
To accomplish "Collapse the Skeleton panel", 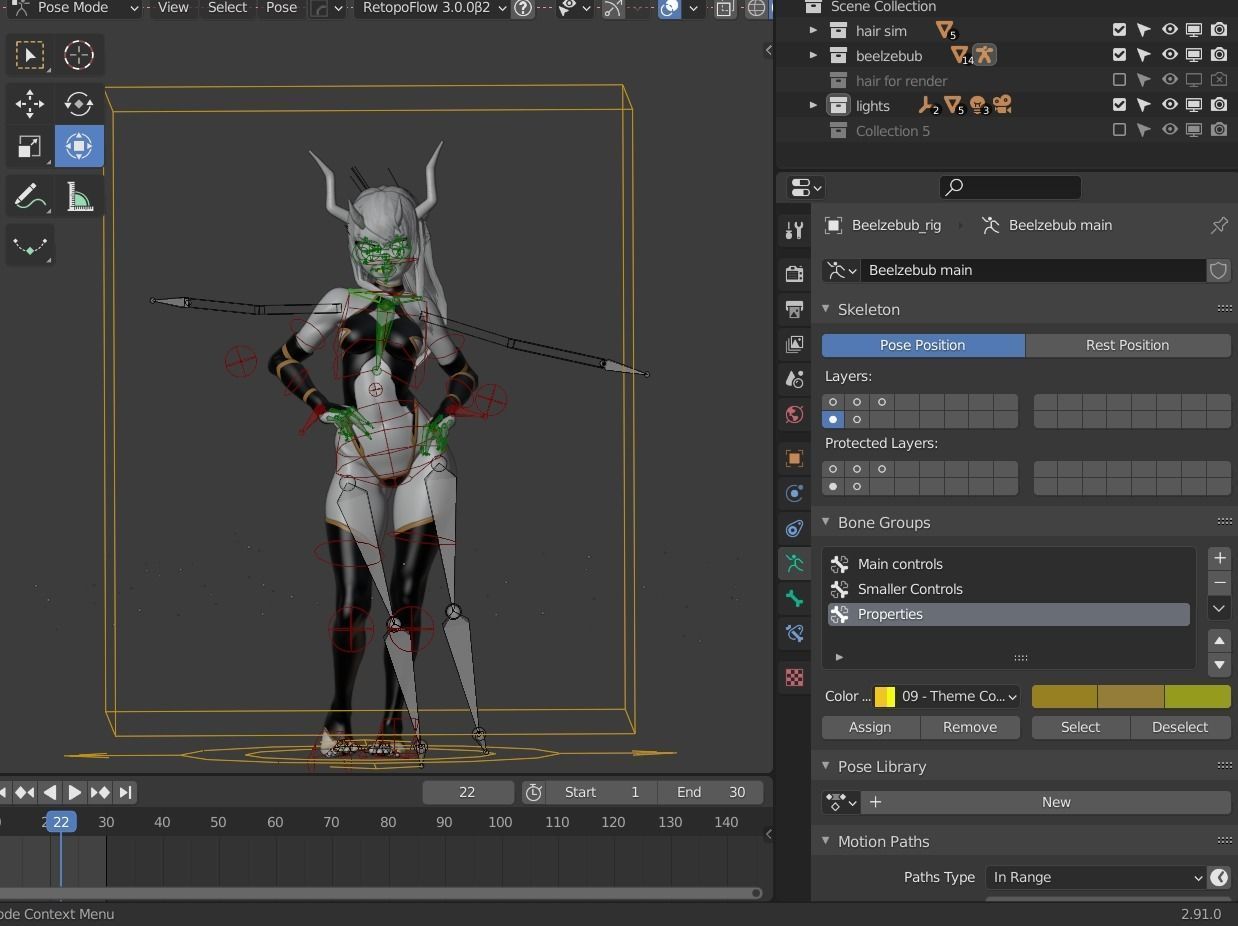I will coord(826,309).
